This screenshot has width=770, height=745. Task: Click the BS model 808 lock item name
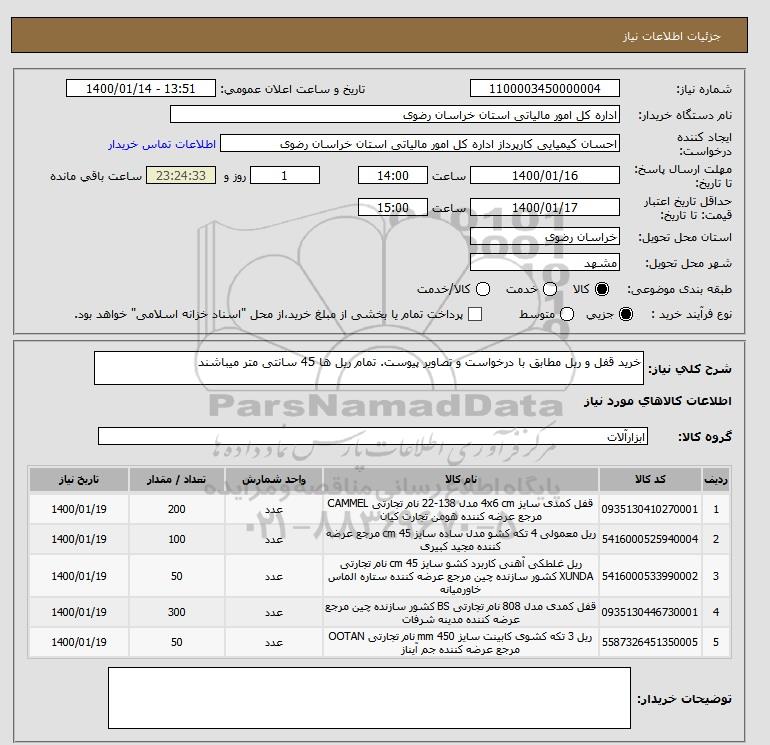(x=461, y=613)
